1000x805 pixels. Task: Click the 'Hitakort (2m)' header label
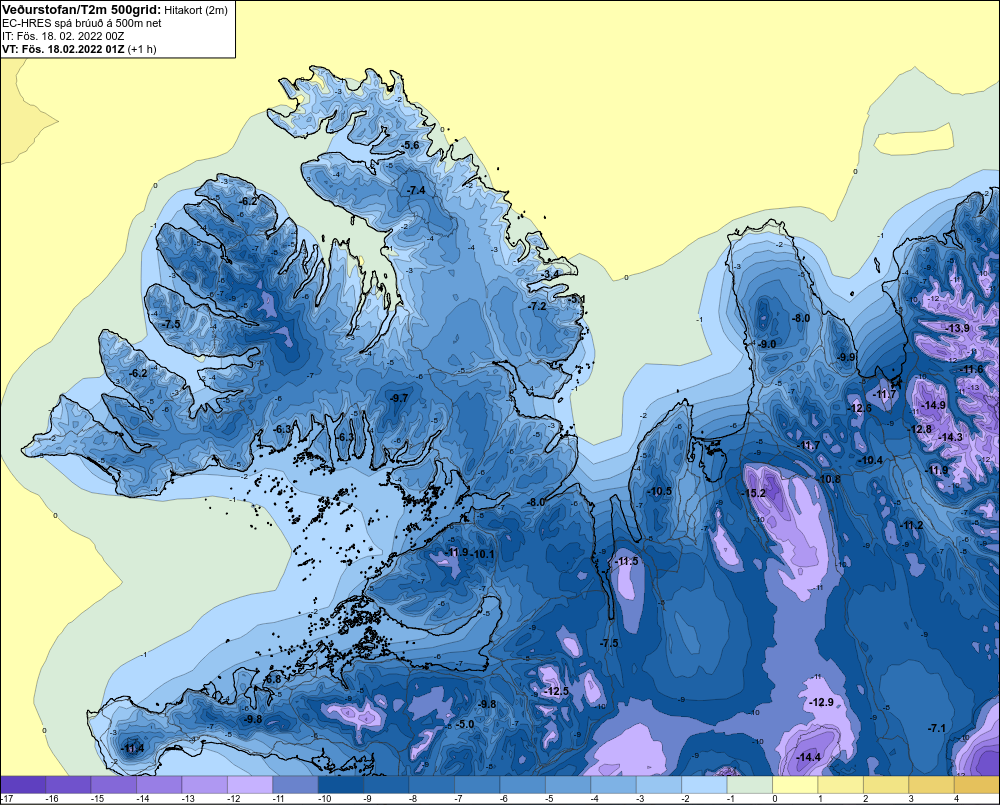coord(196,10)
